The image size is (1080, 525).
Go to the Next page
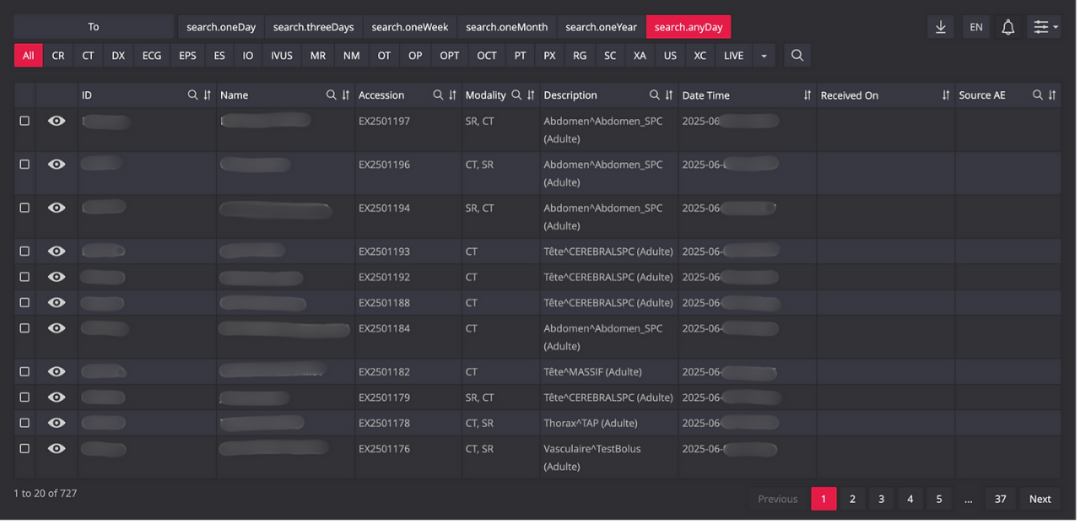coord(1040,499)
